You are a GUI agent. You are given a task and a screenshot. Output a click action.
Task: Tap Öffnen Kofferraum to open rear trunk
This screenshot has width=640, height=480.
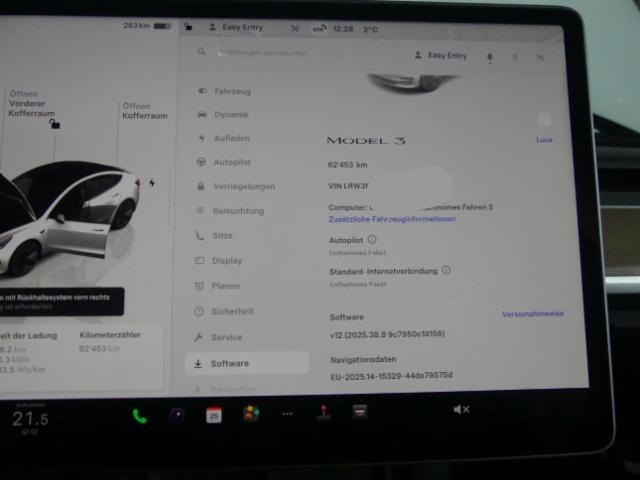pyautogui.click(x=136, y=110)
